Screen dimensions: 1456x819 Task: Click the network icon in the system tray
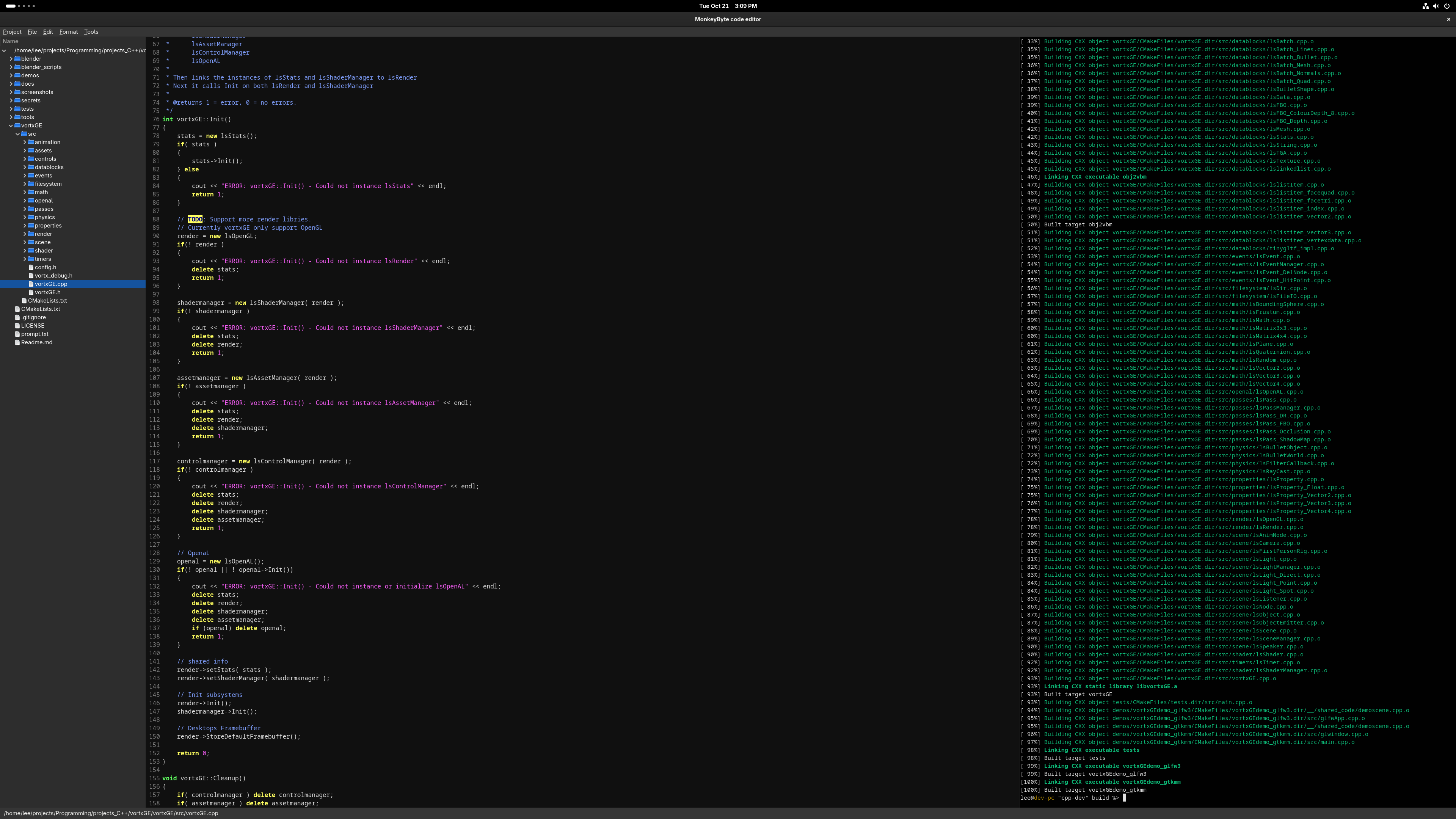1426,6
